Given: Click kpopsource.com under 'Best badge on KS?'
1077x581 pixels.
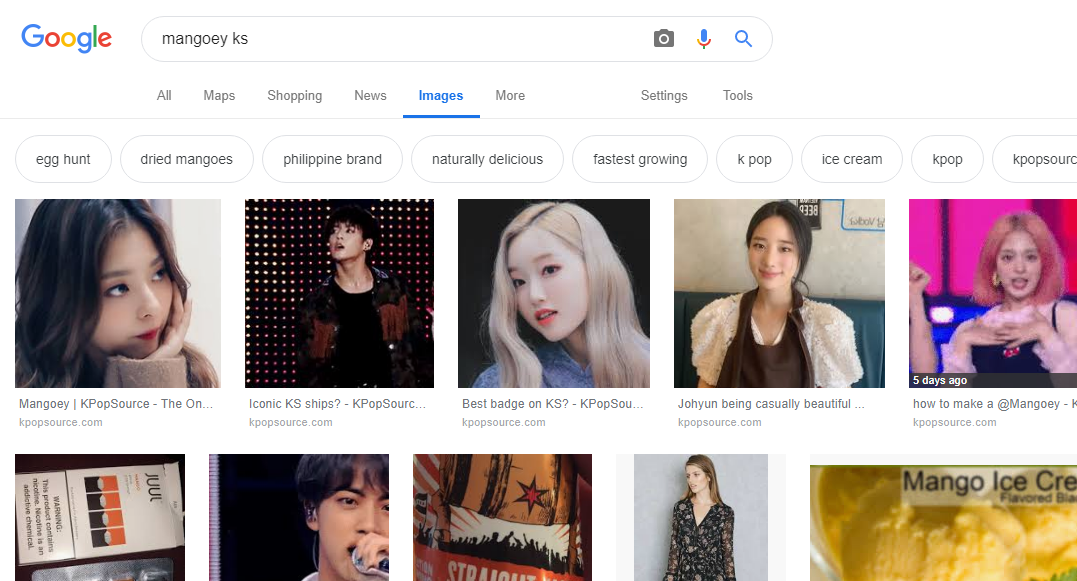Looking at the screenshot, I should pos(503,422).
